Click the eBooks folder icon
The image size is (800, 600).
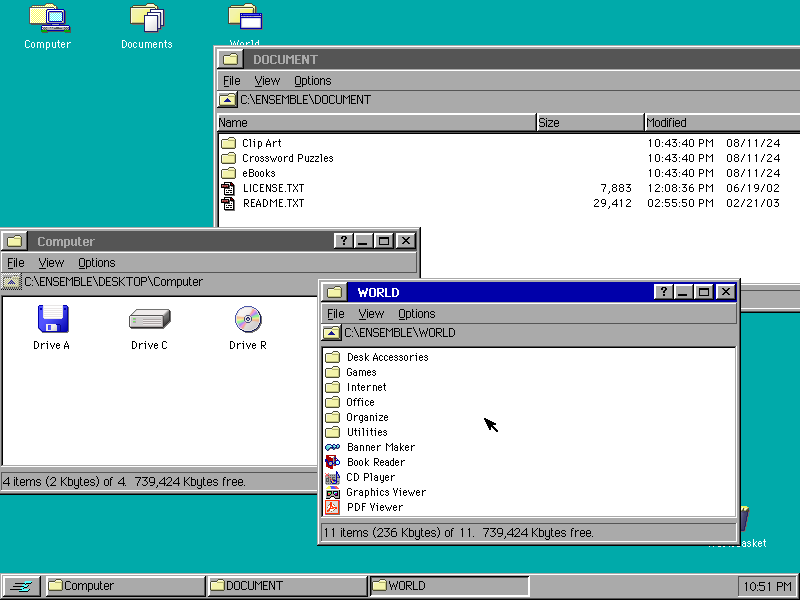[229, 173]
